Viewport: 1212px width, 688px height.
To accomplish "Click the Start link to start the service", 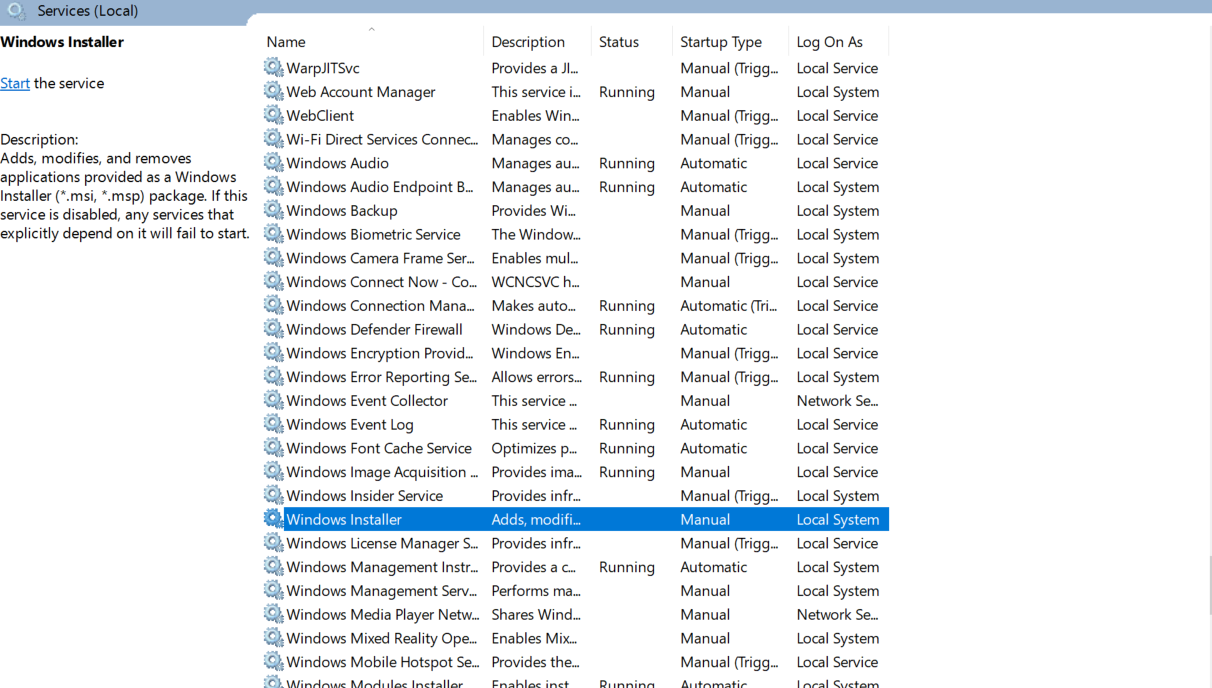I will click(15, 83).
